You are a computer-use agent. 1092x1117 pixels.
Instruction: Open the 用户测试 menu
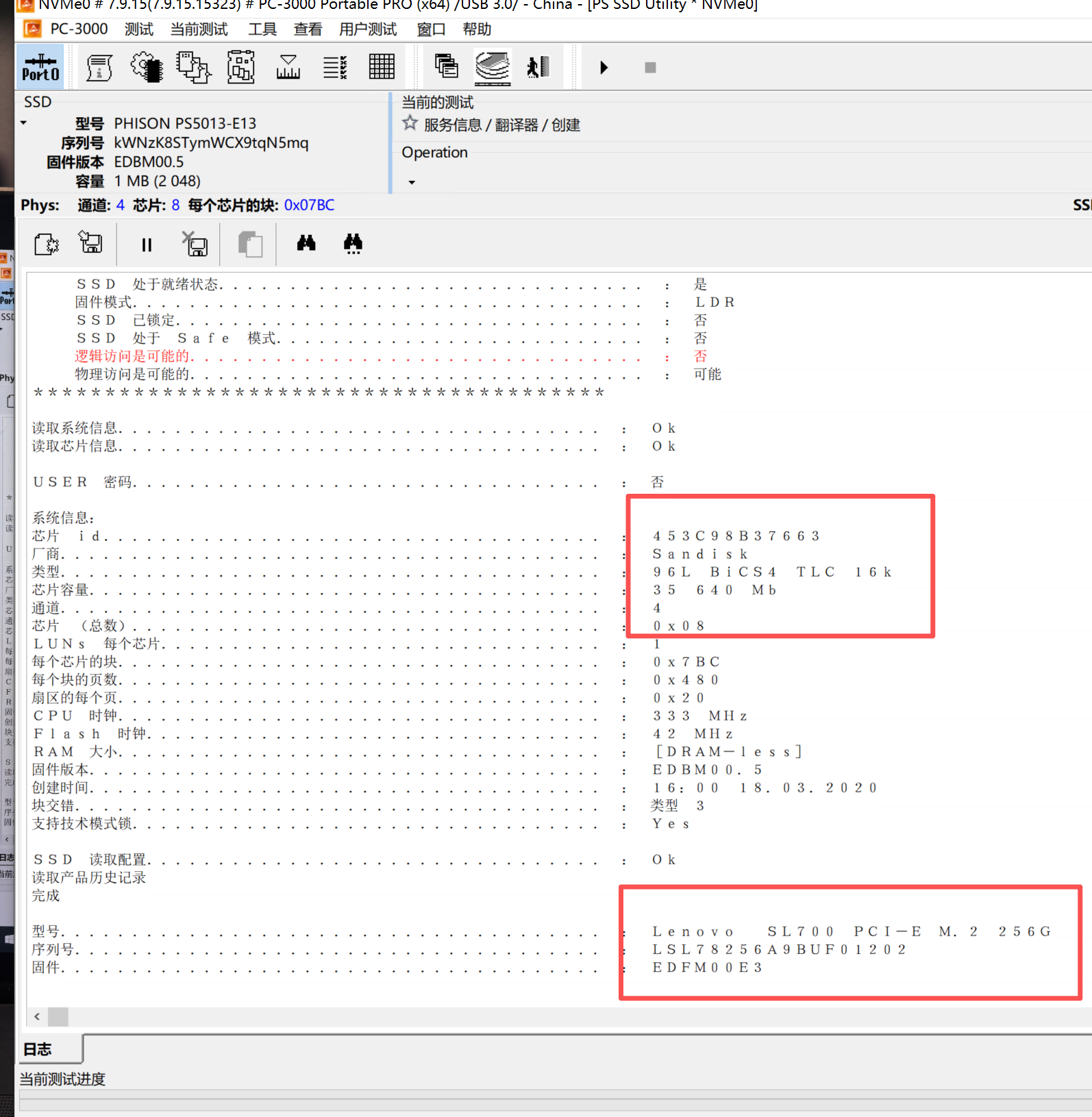[368, 29]
